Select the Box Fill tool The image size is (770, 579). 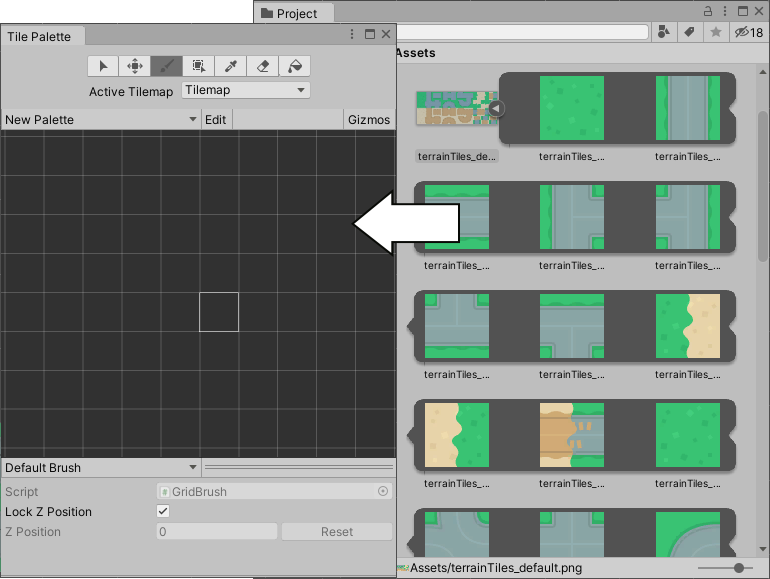199,66
